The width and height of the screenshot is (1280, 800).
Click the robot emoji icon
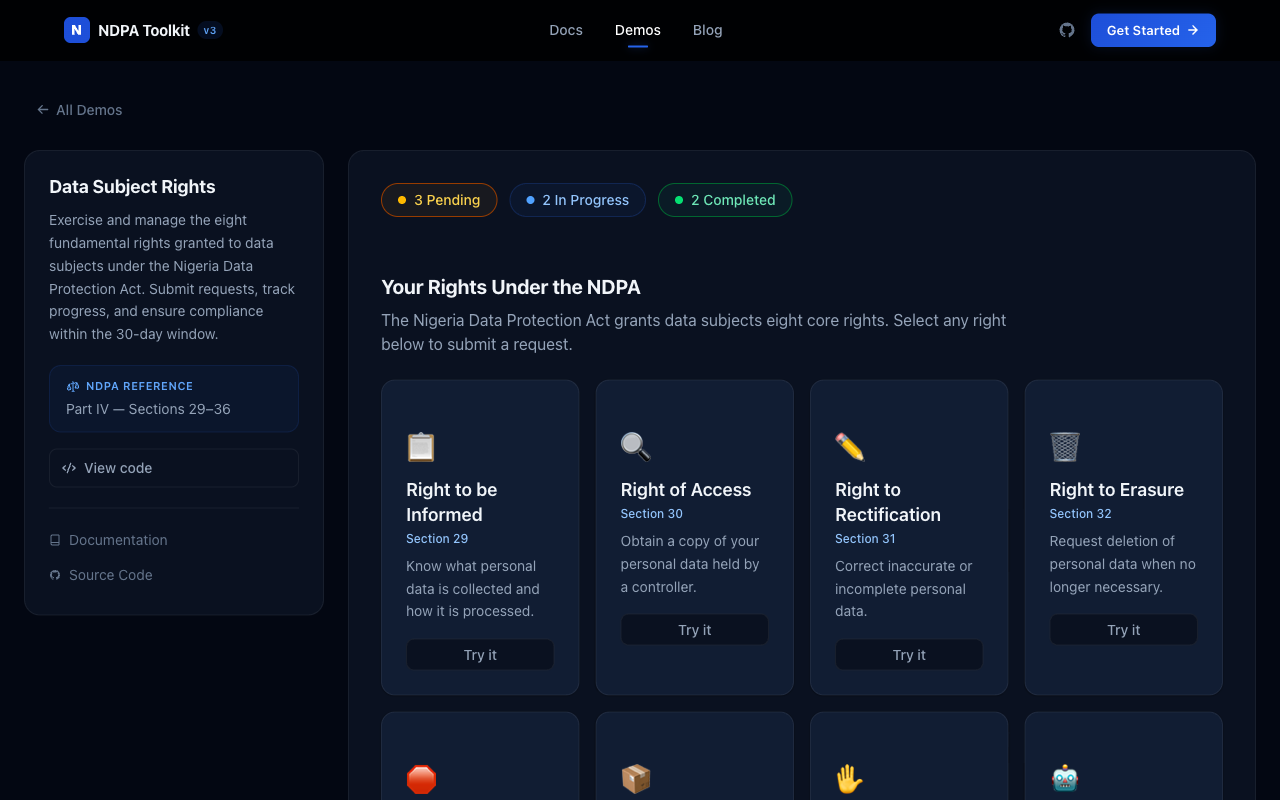click(x=1065, y=779)
